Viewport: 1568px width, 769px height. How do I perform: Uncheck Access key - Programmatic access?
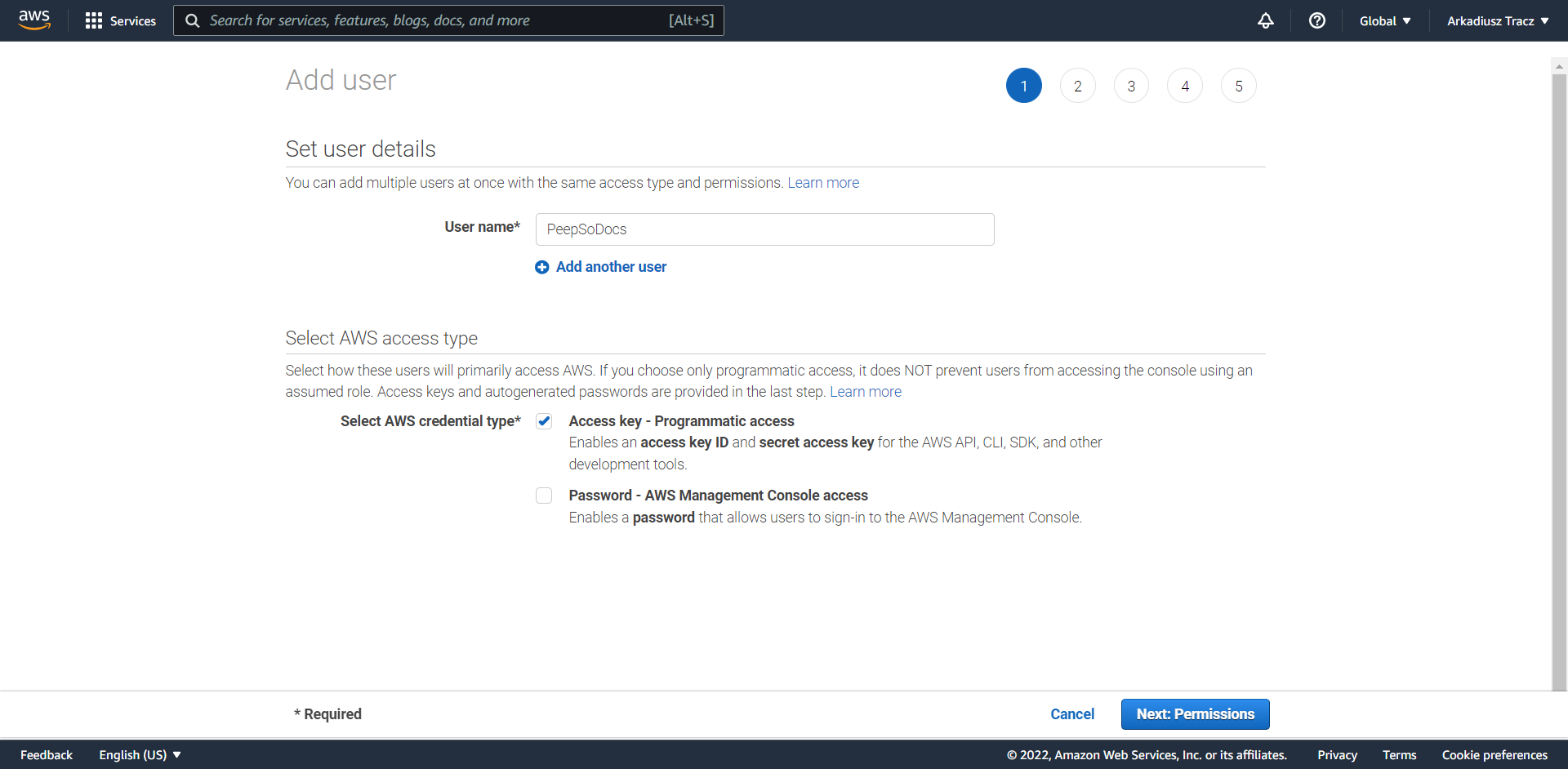point(544,421)
